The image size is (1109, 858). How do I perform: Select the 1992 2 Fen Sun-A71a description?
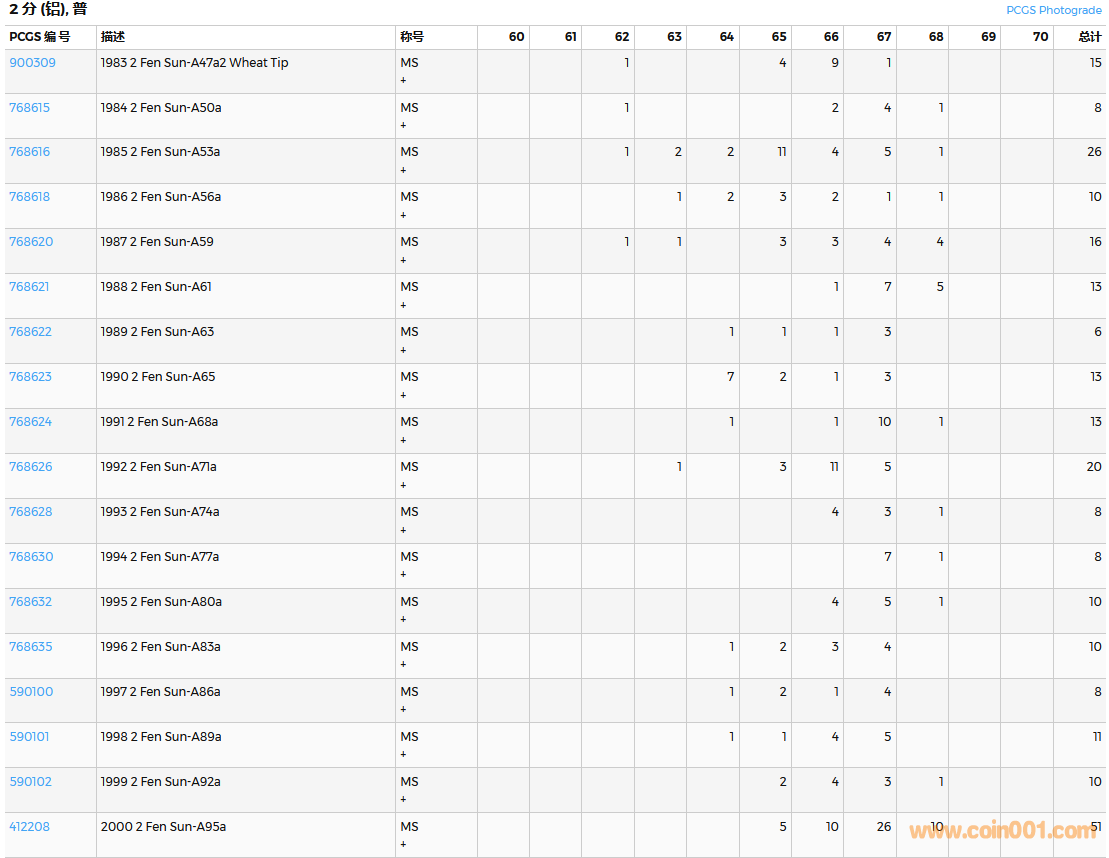[x=158, y=467]
